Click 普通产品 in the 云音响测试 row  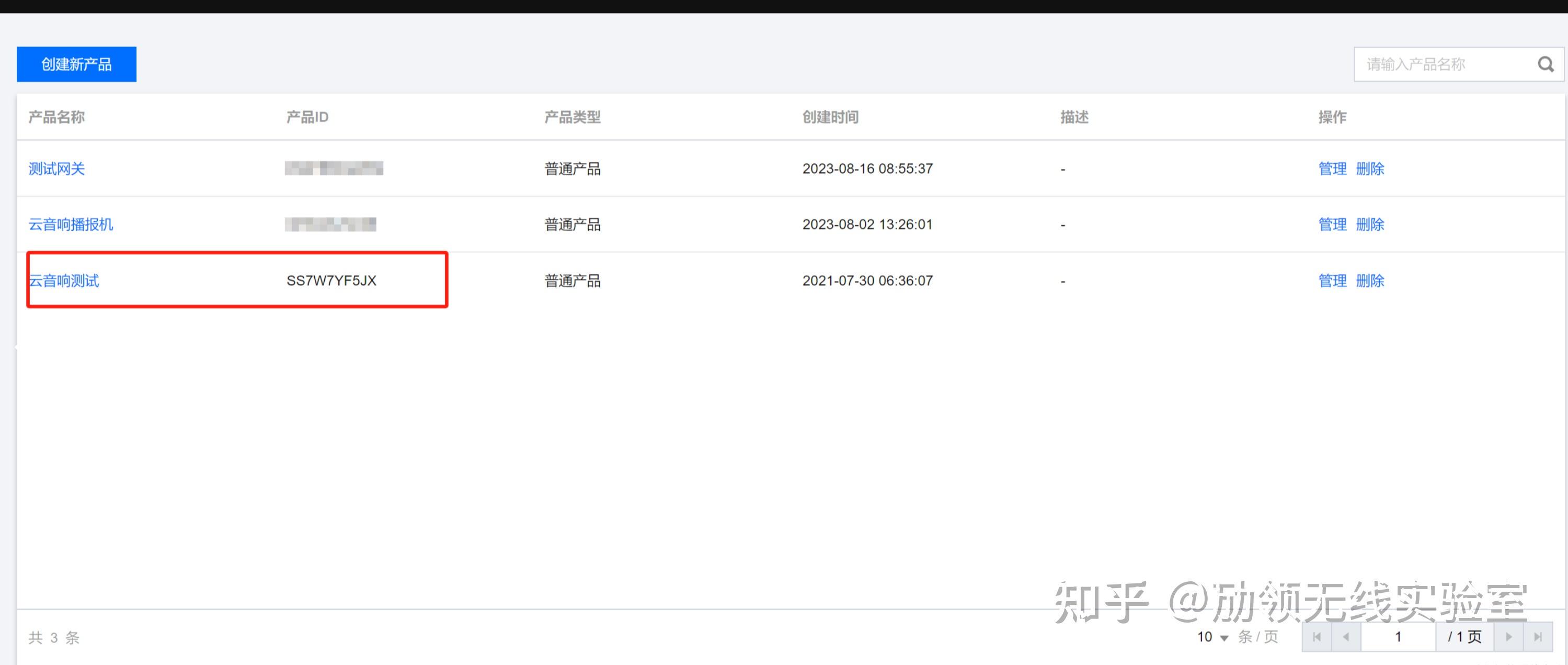coord(572,281)
